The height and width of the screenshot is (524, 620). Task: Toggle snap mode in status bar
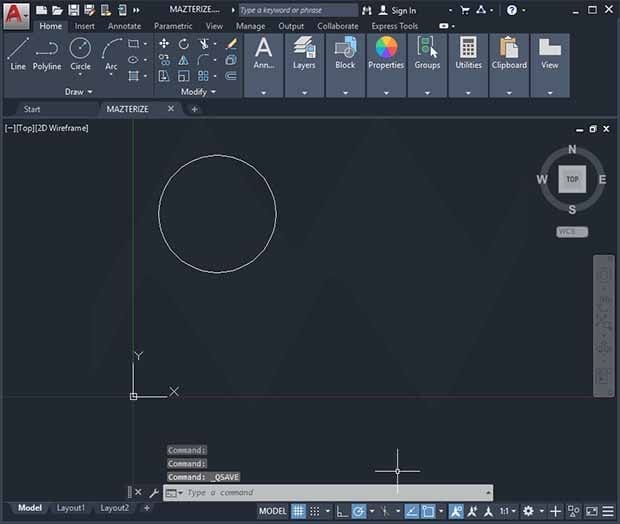coord(315,511)
